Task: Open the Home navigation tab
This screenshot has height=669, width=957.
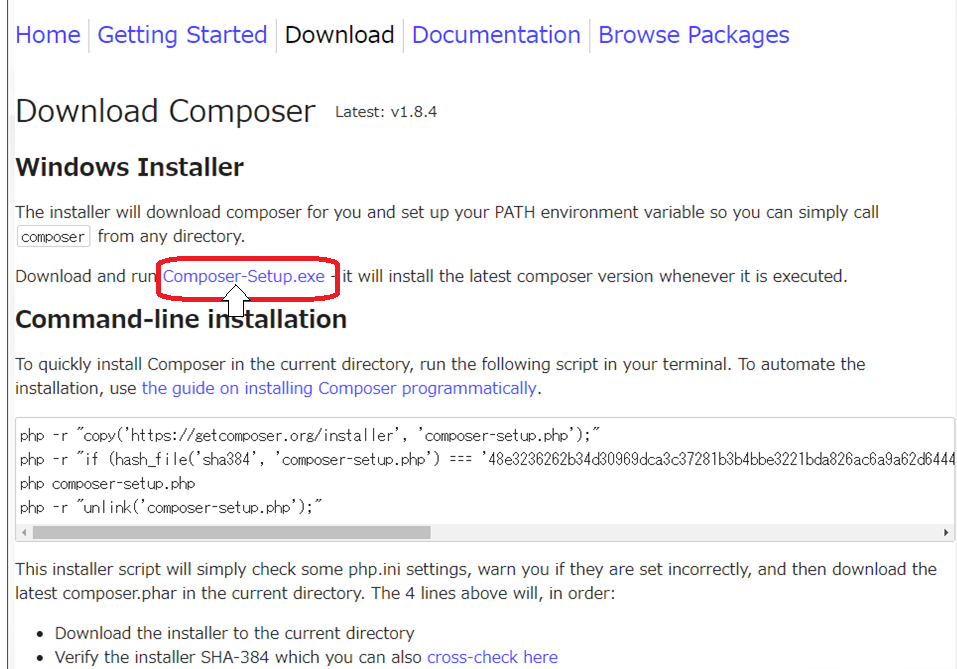Action: pos(48,35)
